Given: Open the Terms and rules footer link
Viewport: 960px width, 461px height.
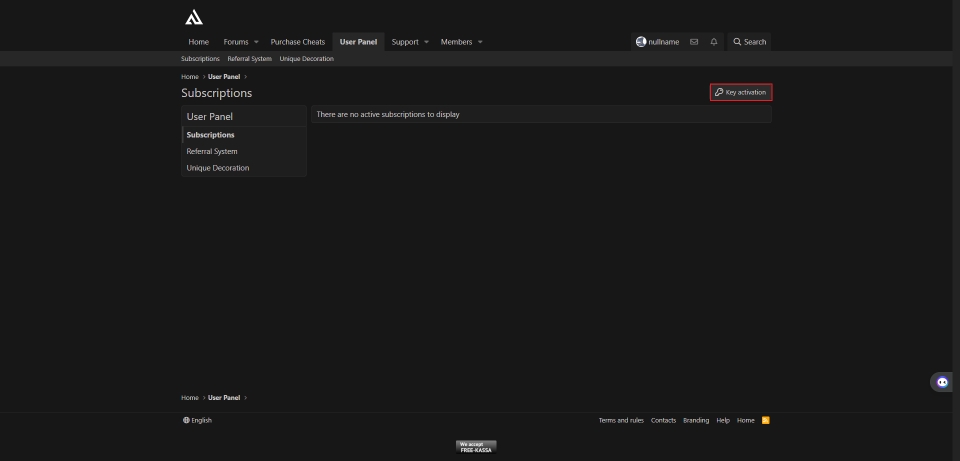Looking at the screenshot, I should [x=621, y=420].
